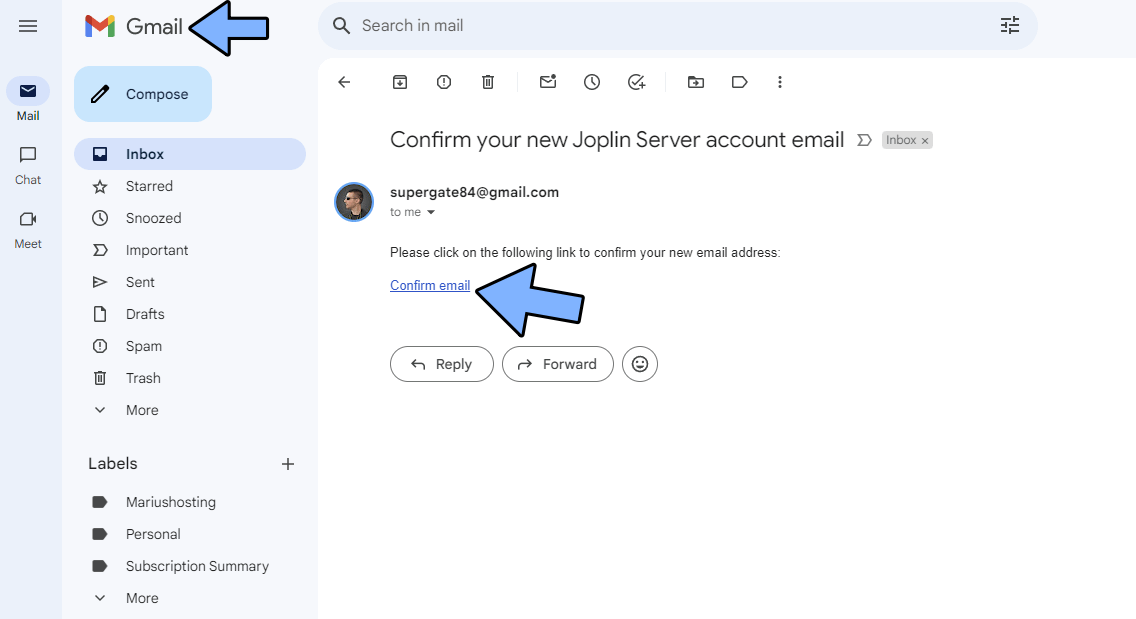Remove the Inbox label from the message
The image size is (1136, 619).
click(925, 141)
